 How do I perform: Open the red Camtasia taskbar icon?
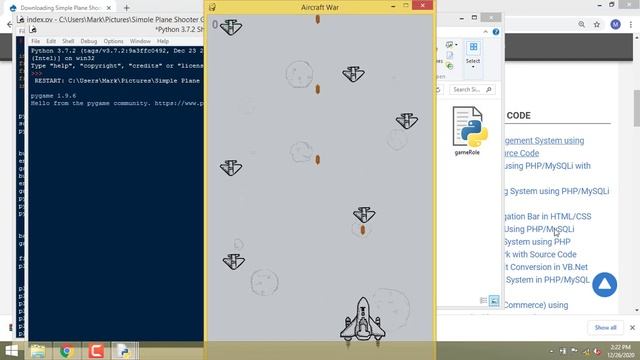pyautogui.click(x=96, y=351)
